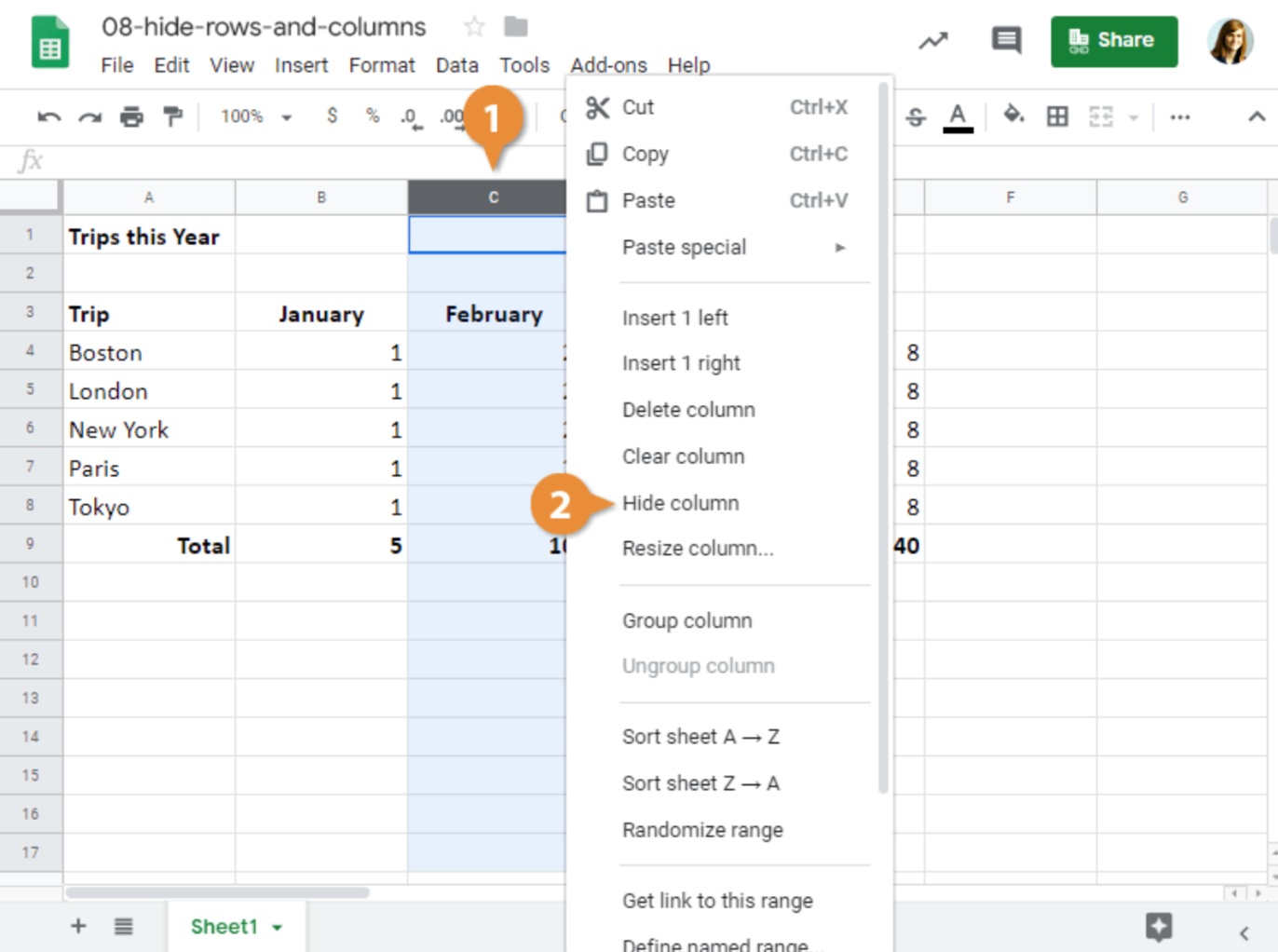Select column A header
The image size is (1278, 952).
[x=149, y=197]
